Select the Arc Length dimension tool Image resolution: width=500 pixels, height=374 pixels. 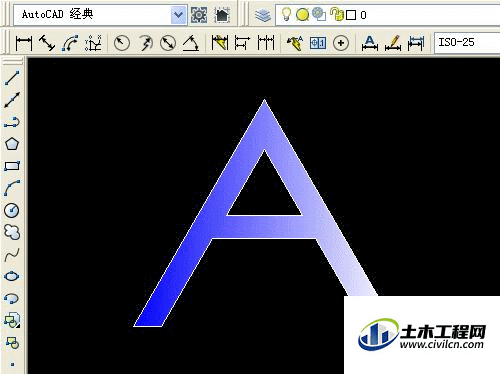pyautogui.click(x=70, y=43)
